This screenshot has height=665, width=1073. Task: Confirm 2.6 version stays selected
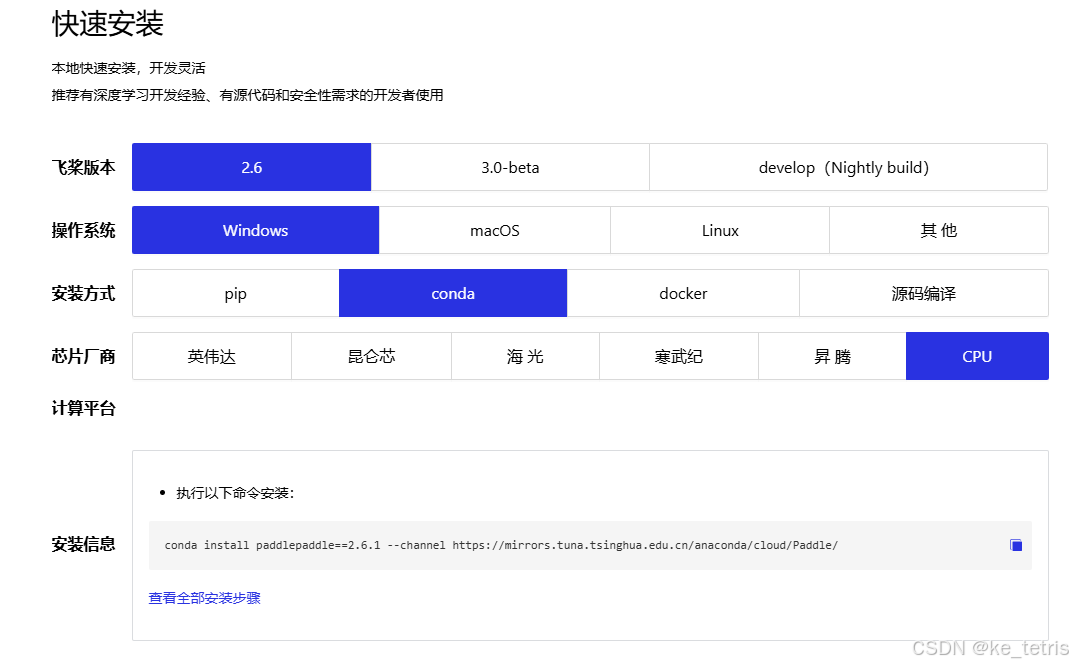point(251,167)
